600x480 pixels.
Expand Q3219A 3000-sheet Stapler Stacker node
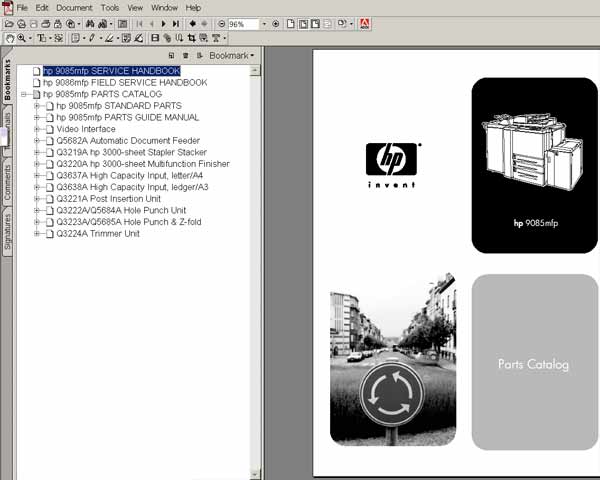(37, 152)
